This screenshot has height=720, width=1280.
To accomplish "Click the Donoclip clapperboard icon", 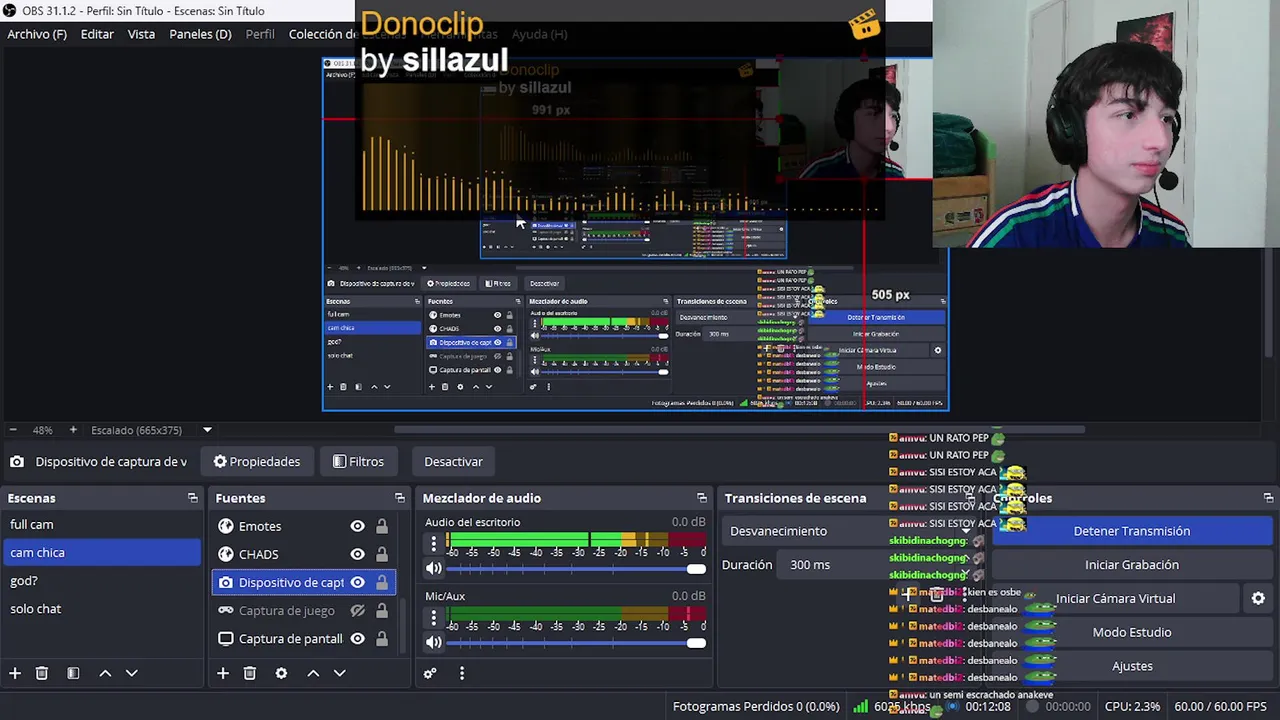I will pos(865,23).
